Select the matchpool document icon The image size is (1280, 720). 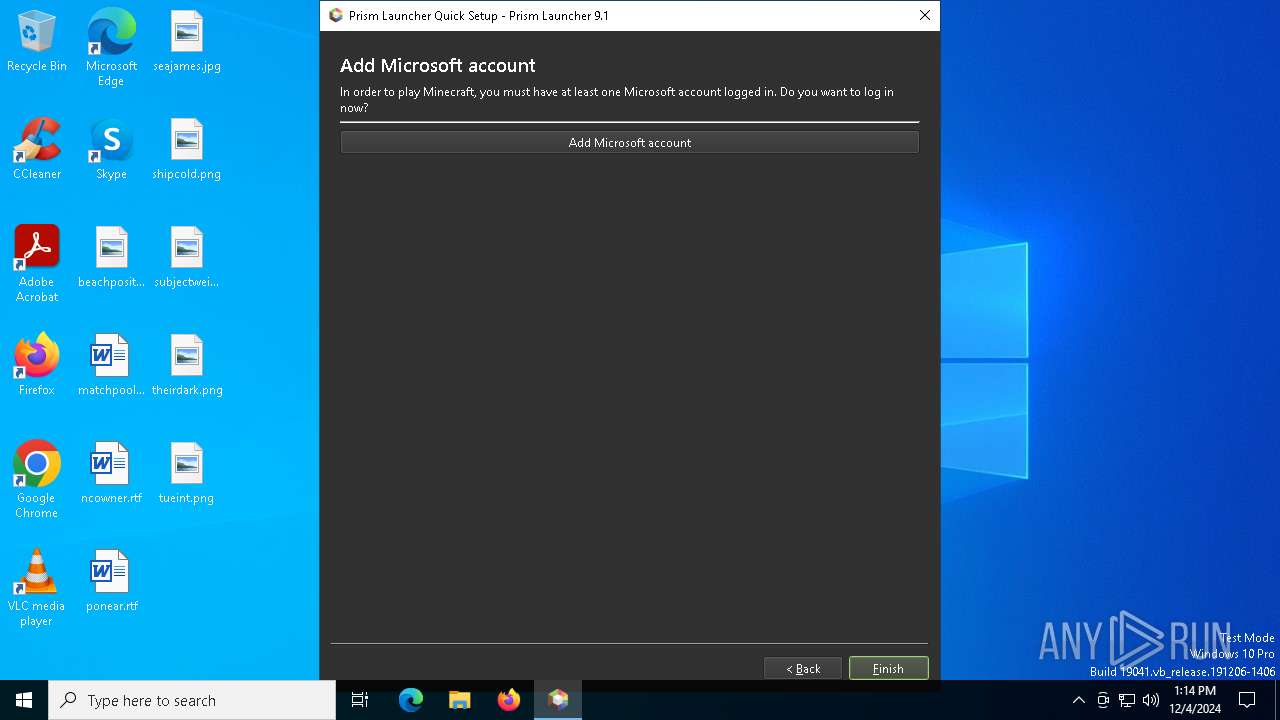click(111, 366)
